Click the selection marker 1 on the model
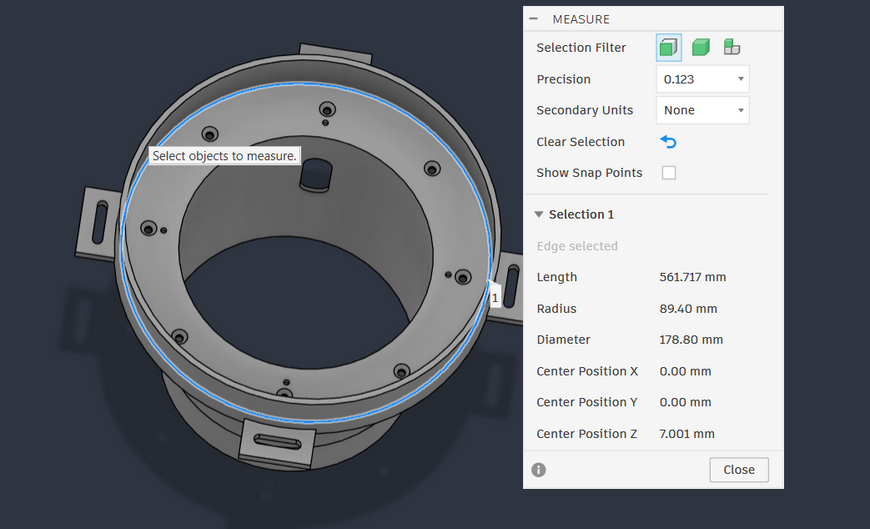870x529 pixels. pos(495,298)
